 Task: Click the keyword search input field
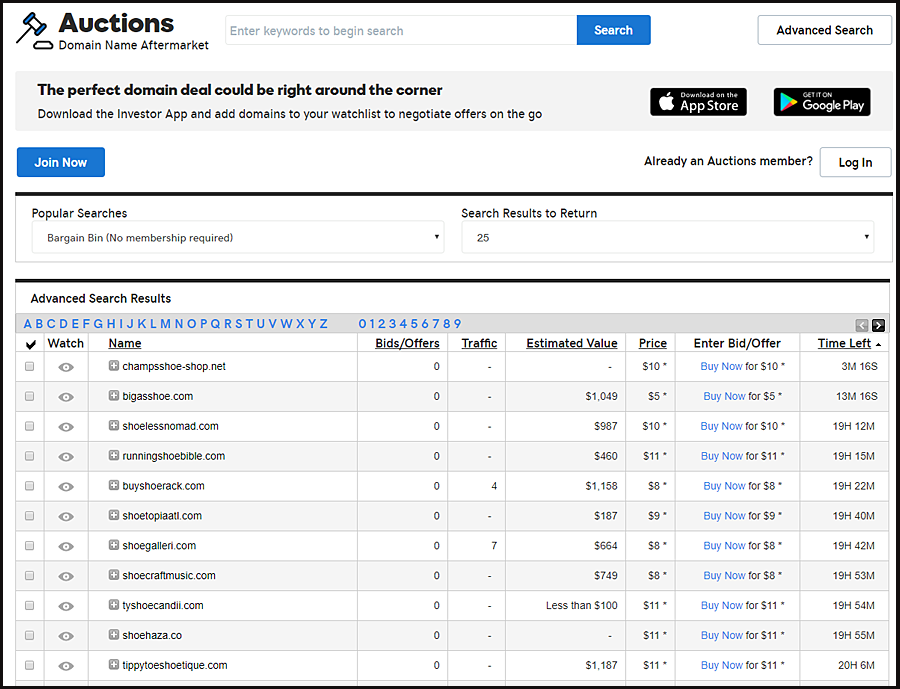(x=401, y=30)
